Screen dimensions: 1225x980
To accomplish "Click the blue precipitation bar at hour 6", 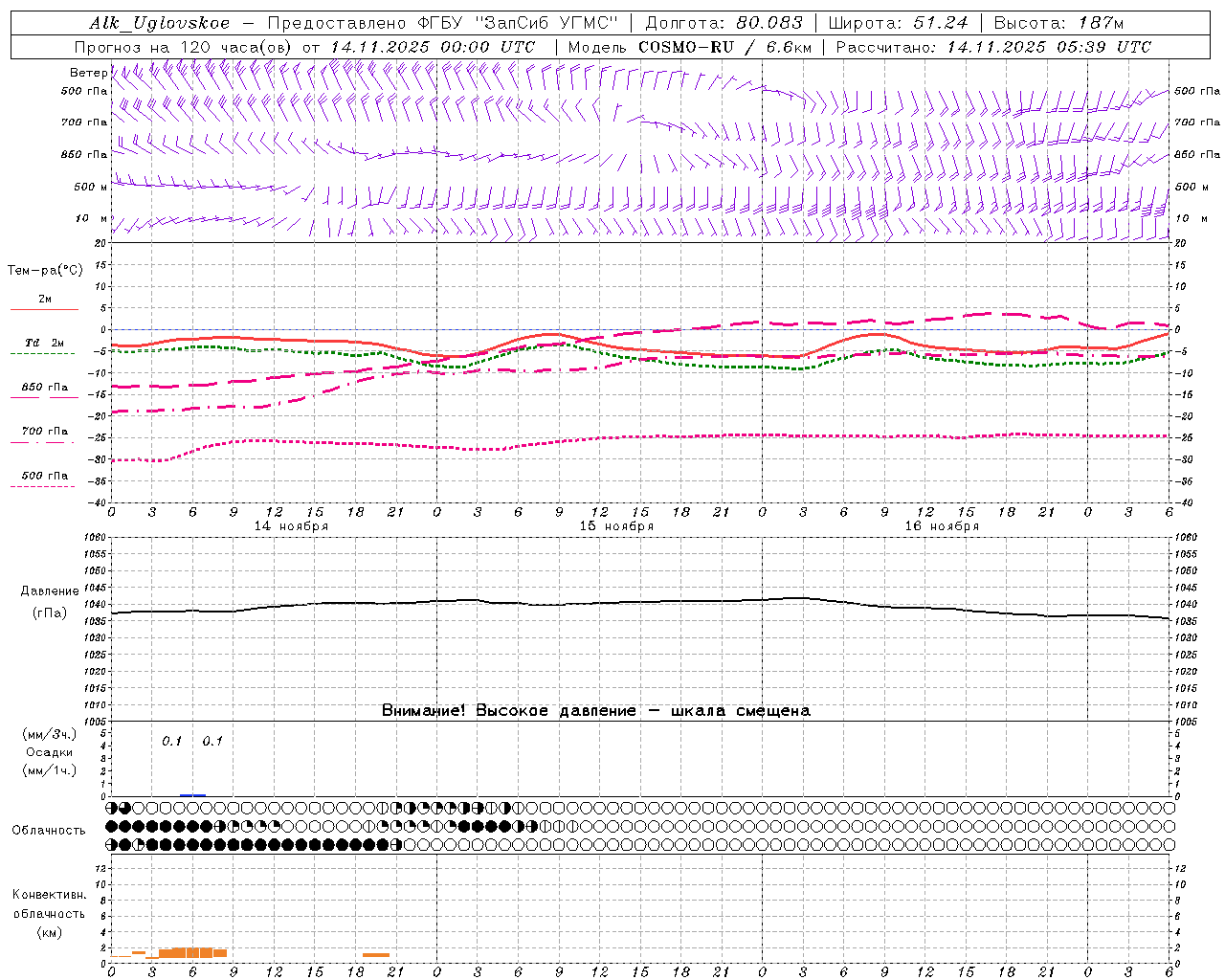I will pyautogui.click(x=192, y=794).
